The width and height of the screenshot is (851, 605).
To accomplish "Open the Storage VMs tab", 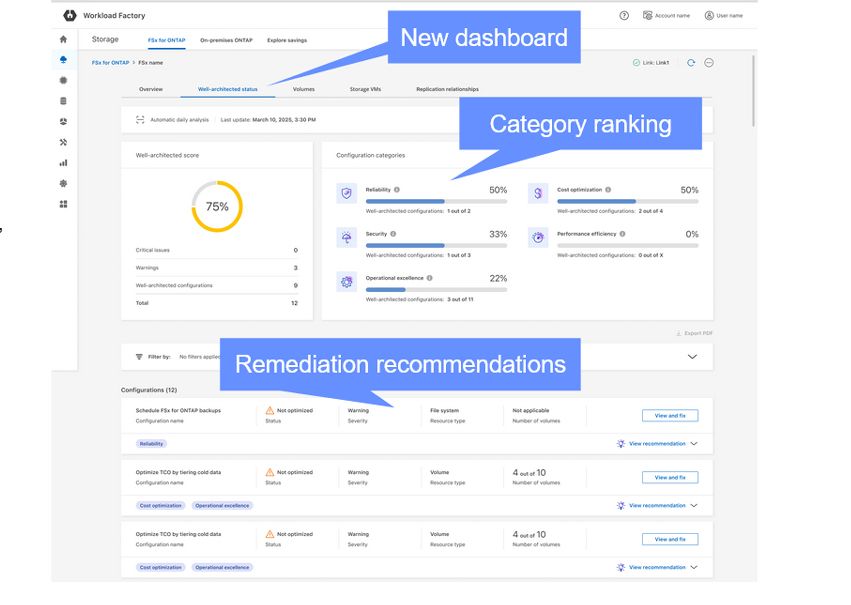I will coord(365,89).
